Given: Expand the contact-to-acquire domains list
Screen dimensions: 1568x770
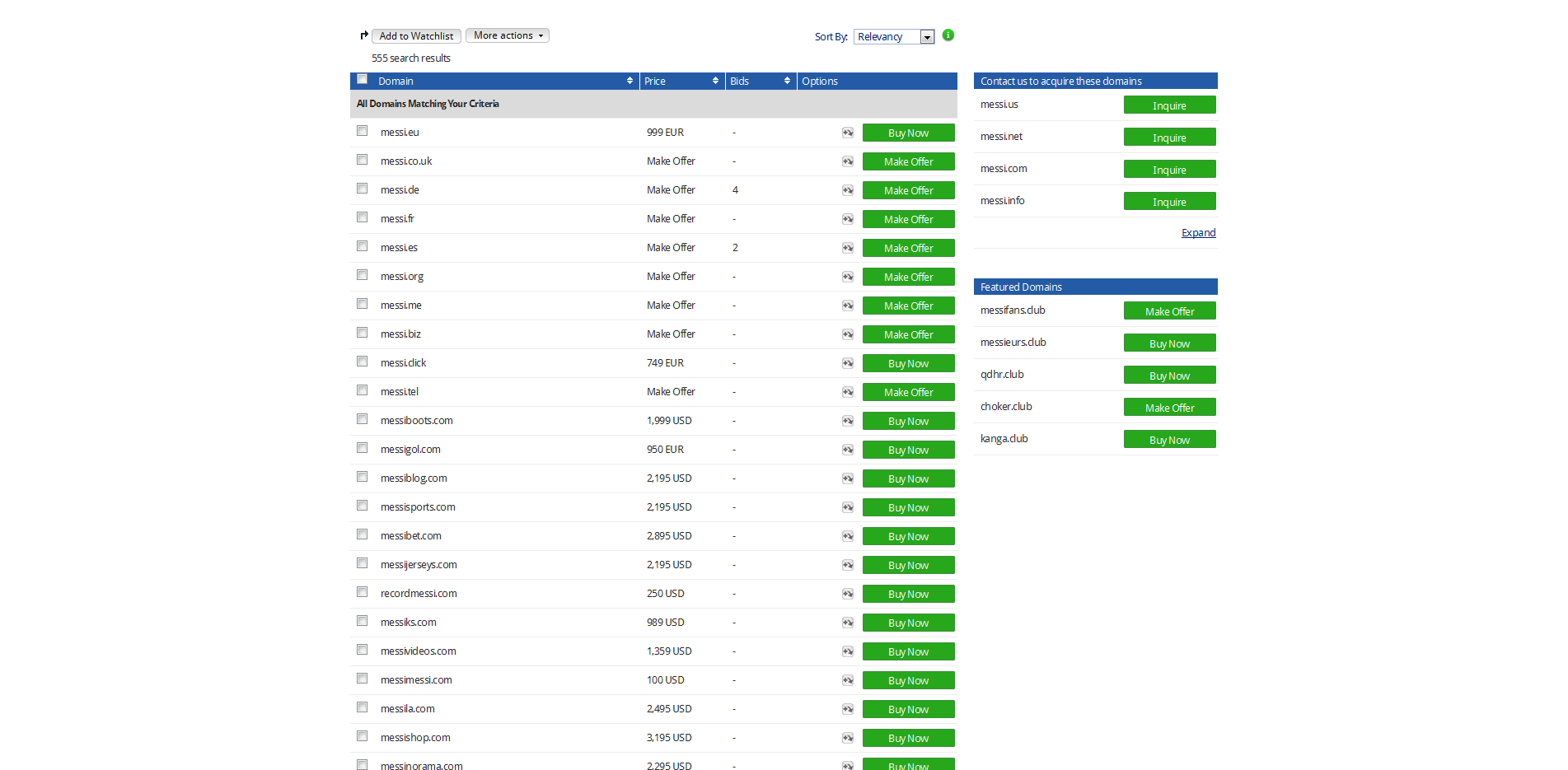Looking at the screenshot, I should 1198,233.
